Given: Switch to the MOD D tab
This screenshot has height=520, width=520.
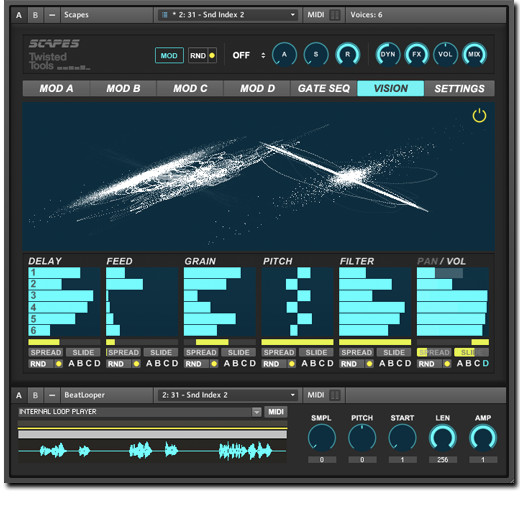Looking at the screenshot, I should coord(257,88).
